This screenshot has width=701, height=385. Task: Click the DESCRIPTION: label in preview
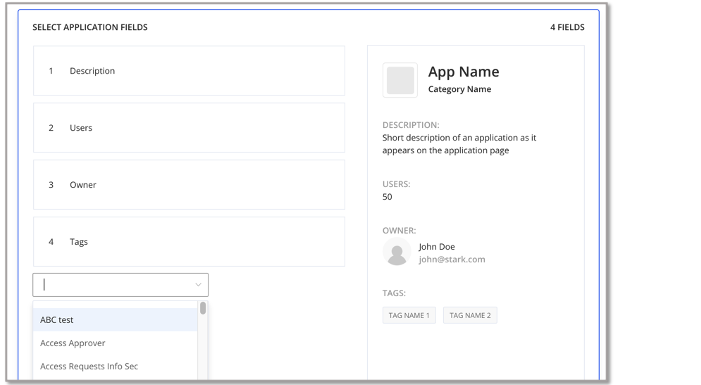(x=411, y=125)
